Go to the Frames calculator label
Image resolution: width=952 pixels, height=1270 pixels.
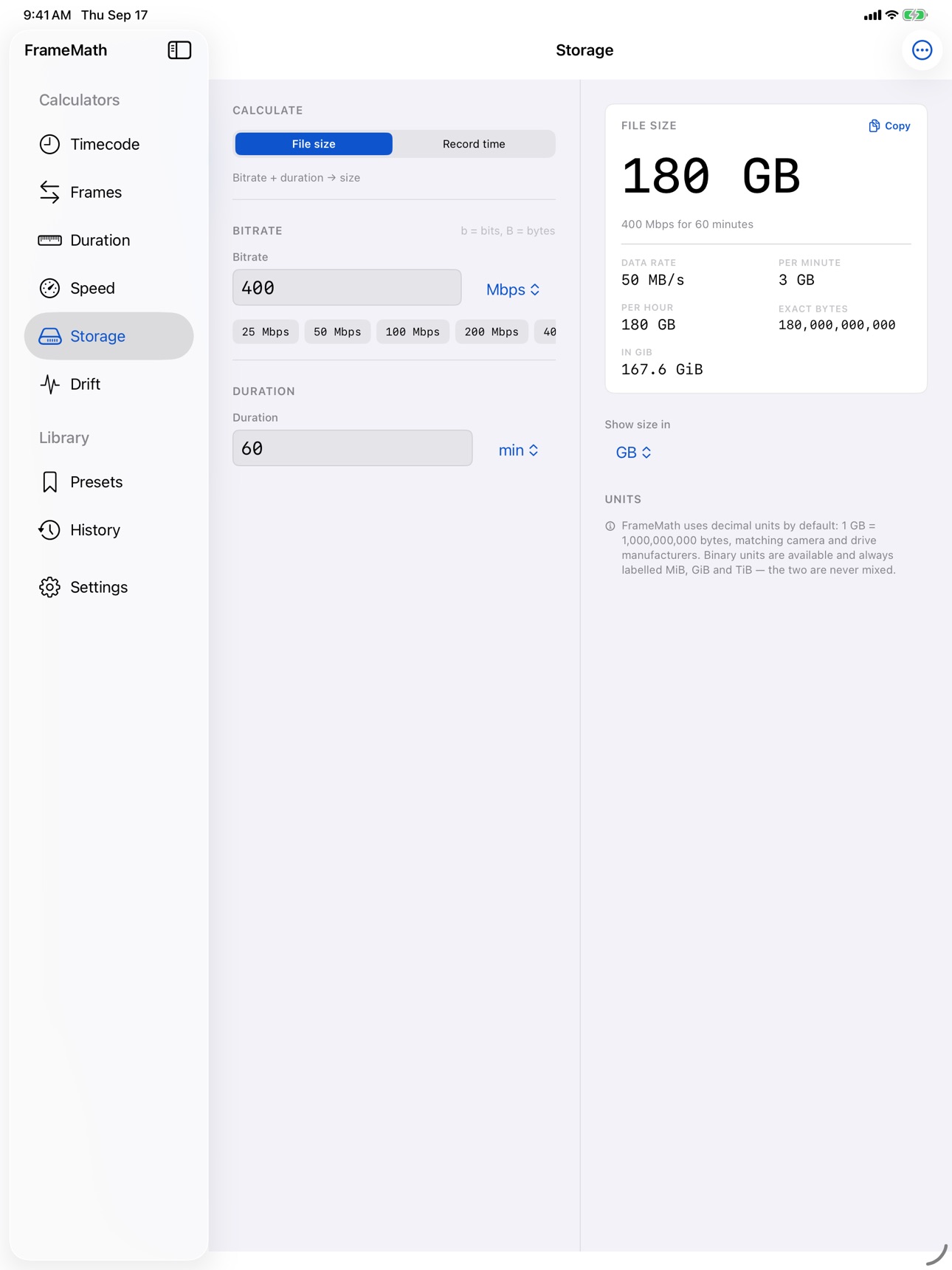96,192
